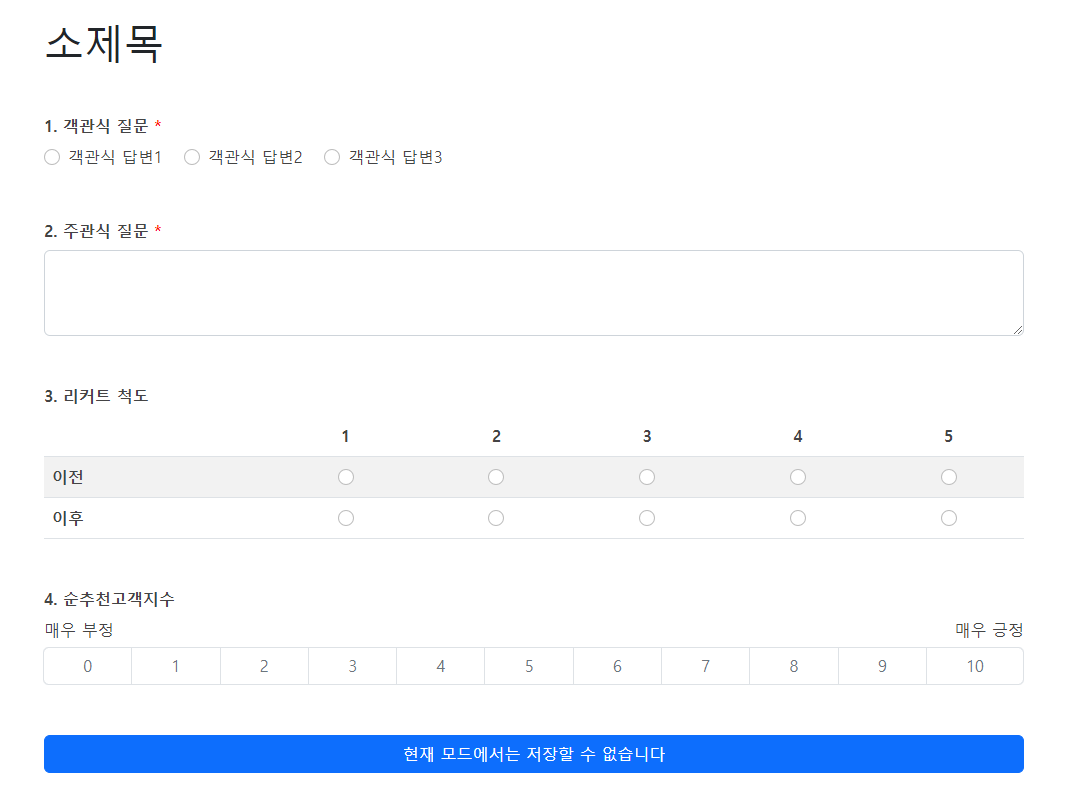Choose rating 4 for the 이전 row
Image resolution: width=1067 pixels, height=804 pixels.
[x=798, y=477]
